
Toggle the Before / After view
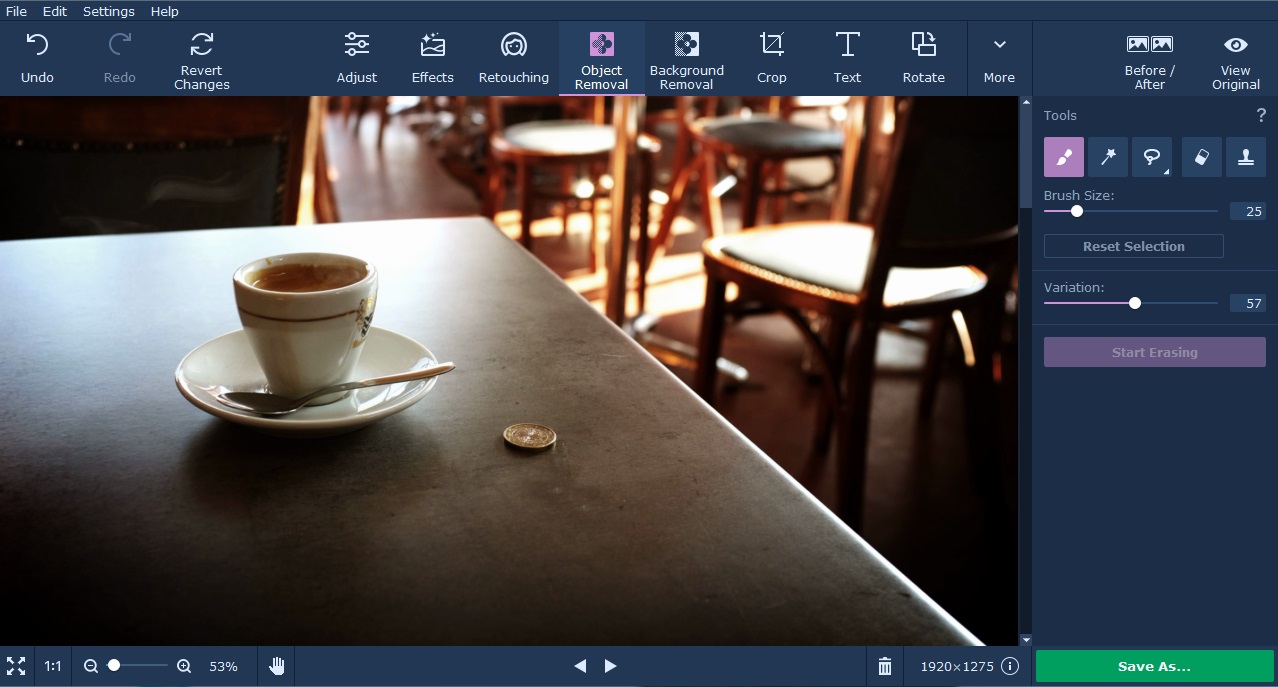[x=1150, y=59]
